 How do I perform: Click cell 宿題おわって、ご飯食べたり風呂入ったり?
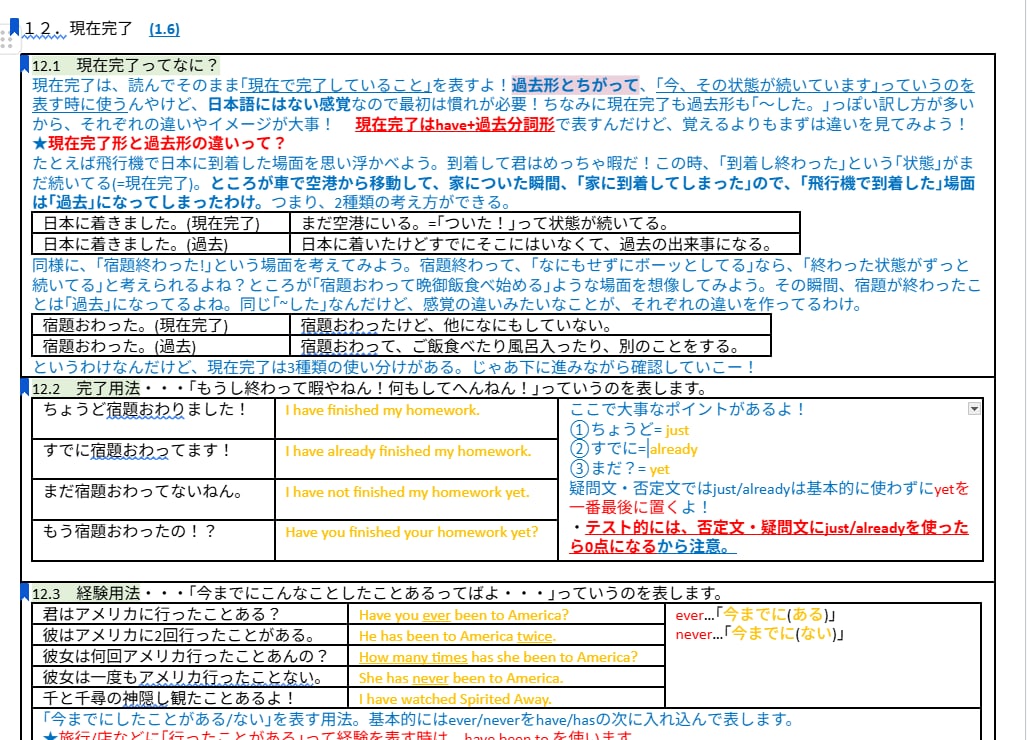[531, 346]
